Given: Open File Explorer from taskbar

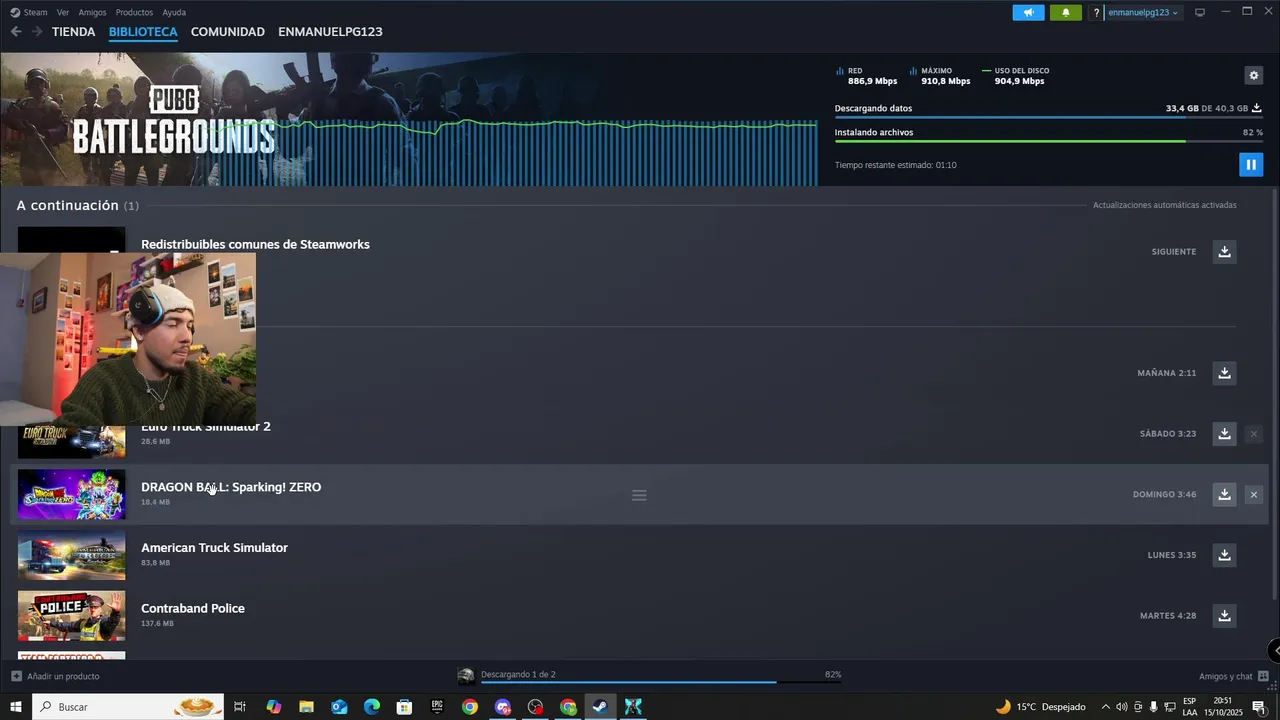Looking at the screenshot, I should [x=306, y=707].
